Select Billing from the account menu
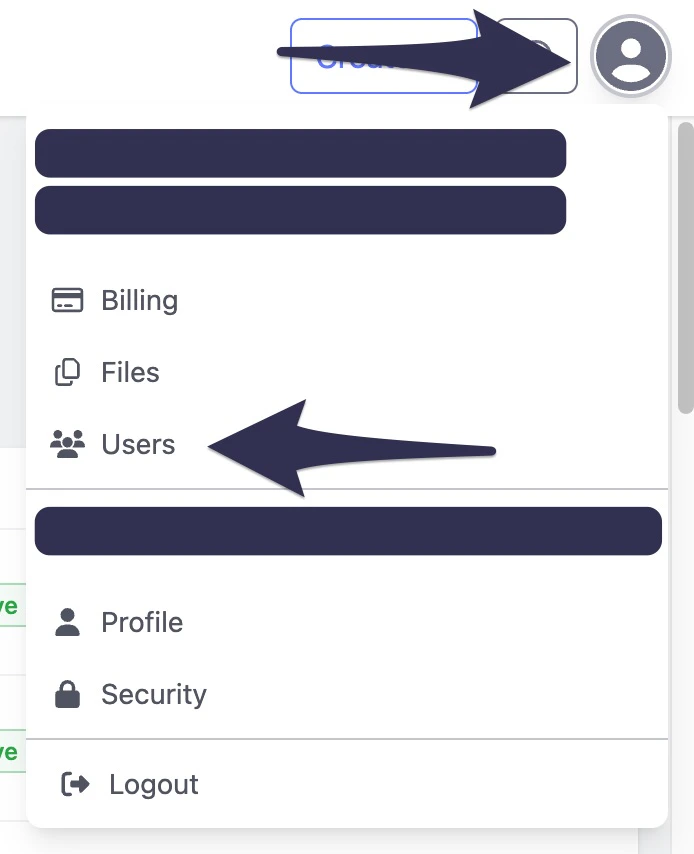Image resolution: width=694 pixels, height=854 pixels. point(139,299)
